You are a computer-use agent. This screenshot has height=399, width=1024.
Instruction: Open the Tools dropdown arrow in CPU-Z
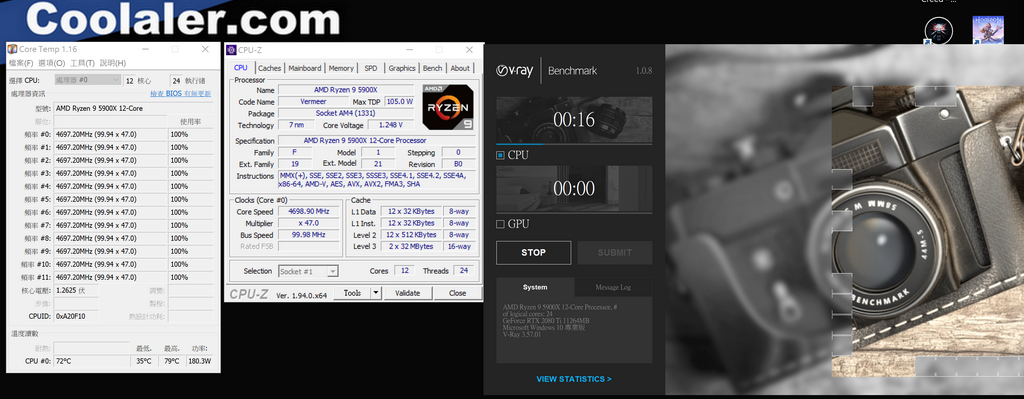pos(376,293)
